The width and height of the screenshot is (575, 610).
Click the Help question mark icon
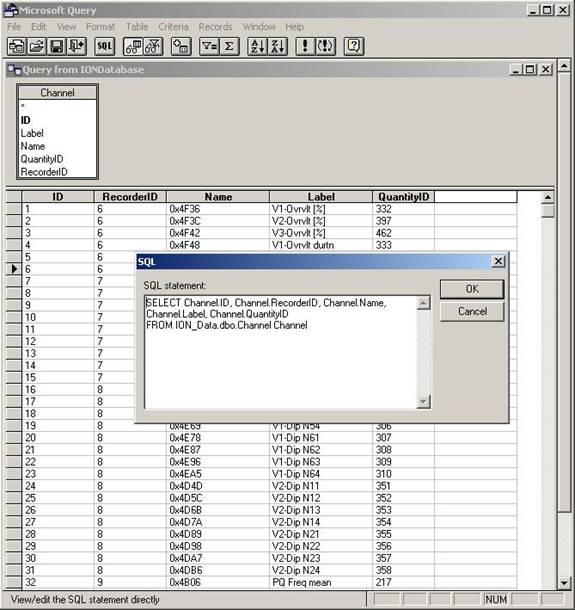tap(354, 46)
